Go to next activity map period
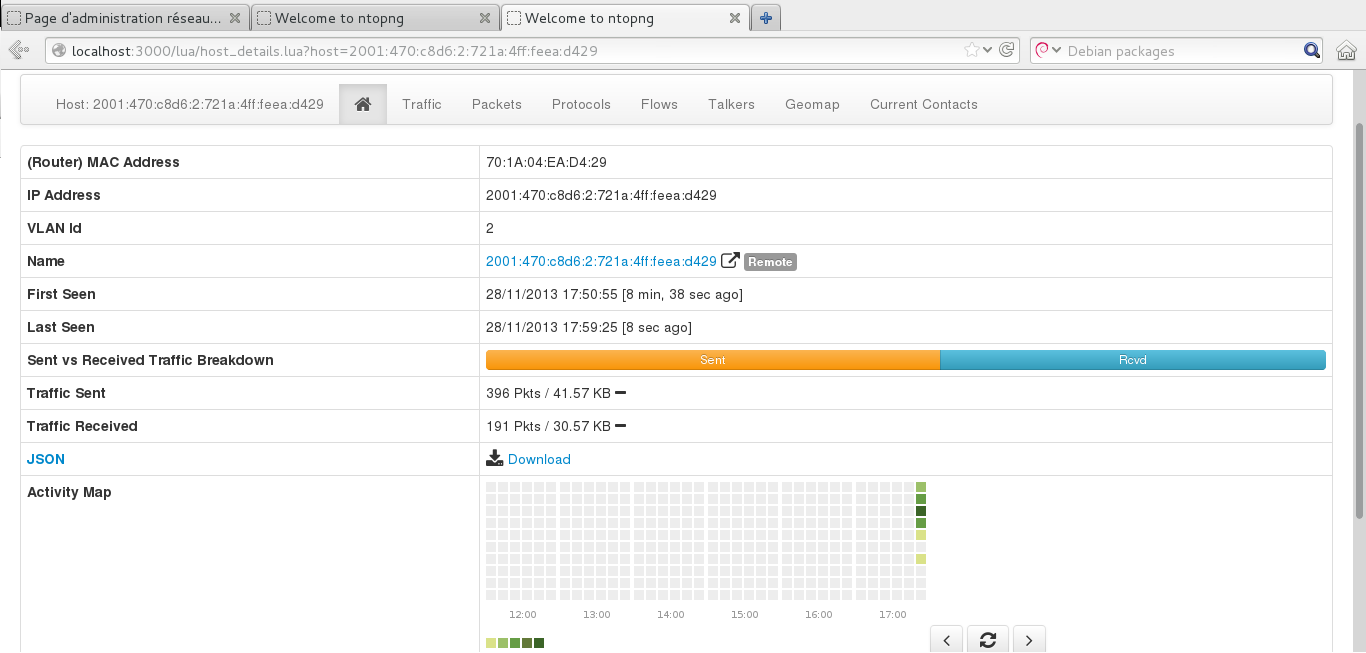This screenshot has height=653, width=1366. (1029, 640)
